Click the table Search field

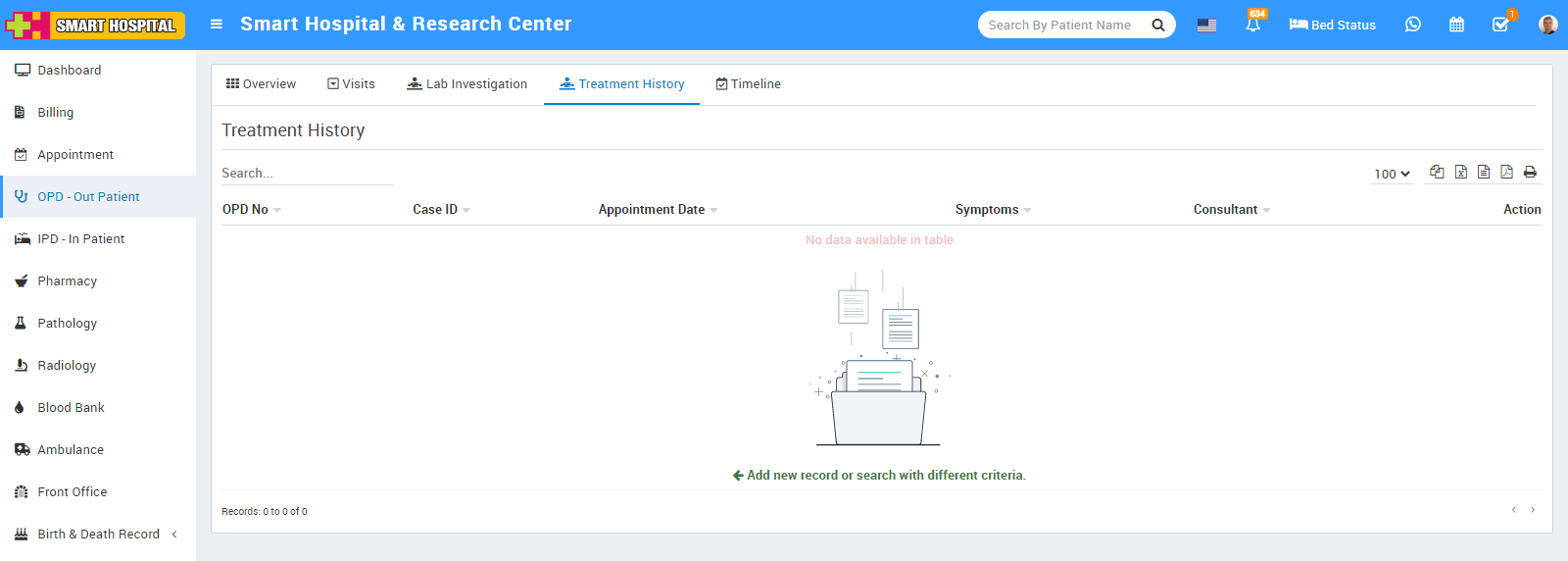[x=307, y=174]
